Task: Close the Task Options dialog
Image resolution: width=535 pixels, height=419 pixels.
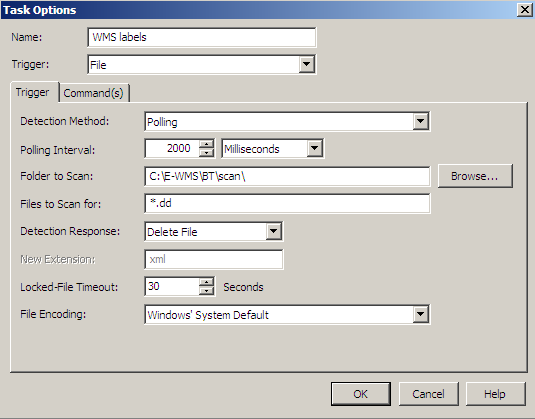Action: pyautogui.click(x=525, y=10)
